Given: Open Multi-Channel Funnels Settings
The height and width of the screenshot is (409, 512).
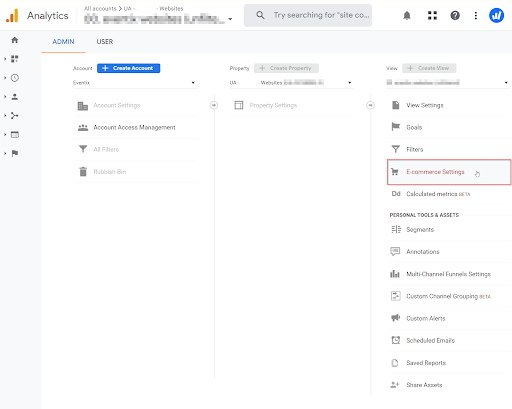Looking at the screenshot, I should (449, 274).
